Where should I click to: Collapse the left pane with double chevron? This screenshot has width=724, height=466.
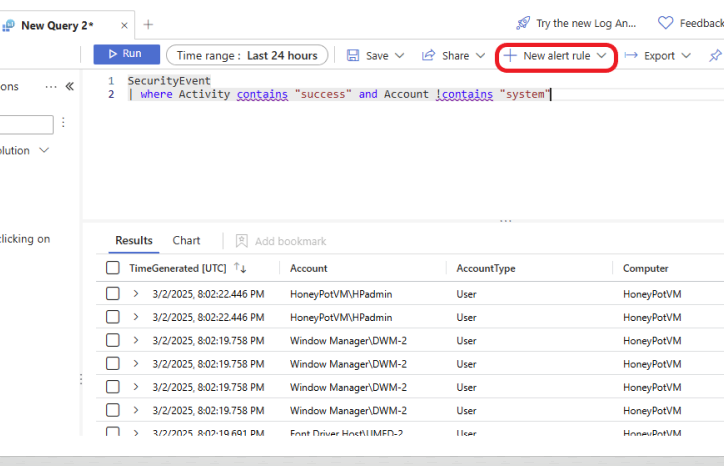tap(70, 86)
